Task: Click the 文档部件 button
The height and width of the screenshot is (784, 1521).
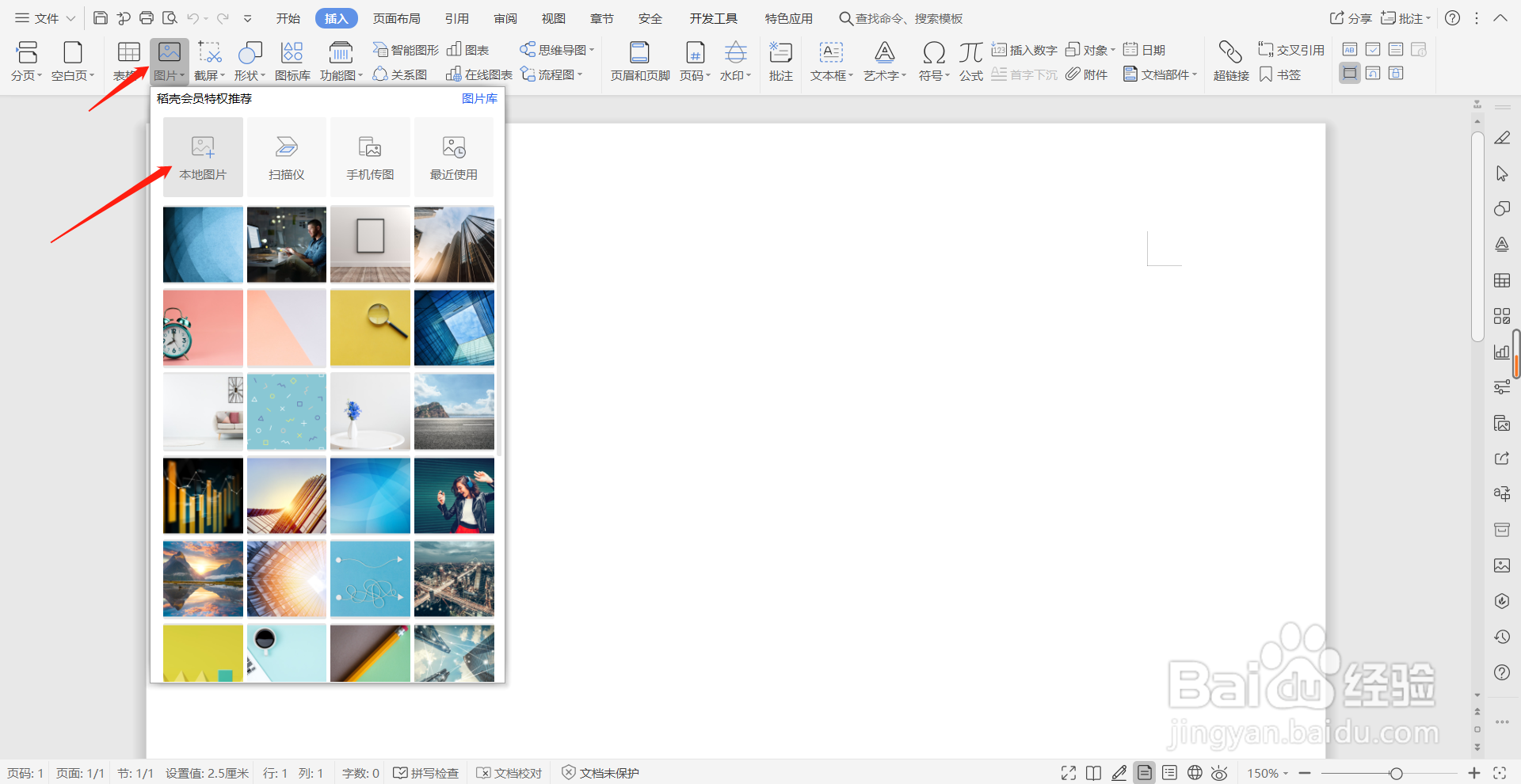Action: coord(1161,74)
